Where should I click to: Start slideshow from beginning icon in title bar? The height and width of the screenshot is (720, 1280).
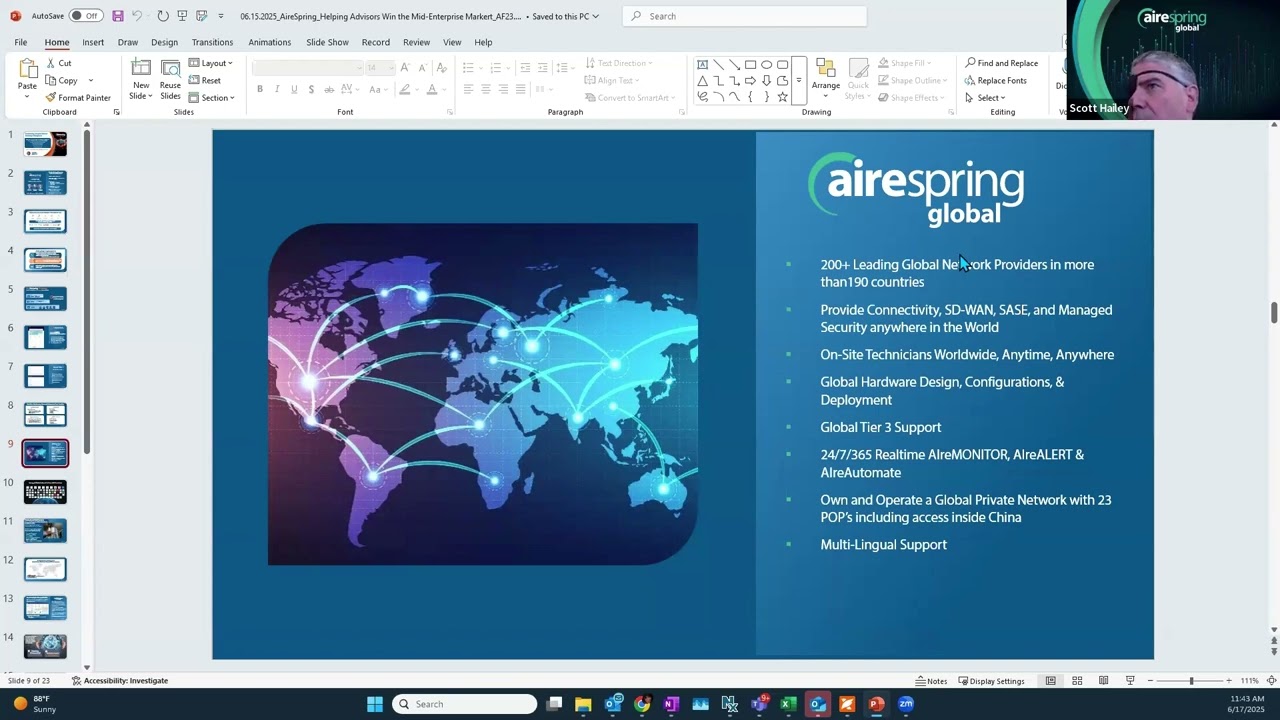(x=182, y=16)
